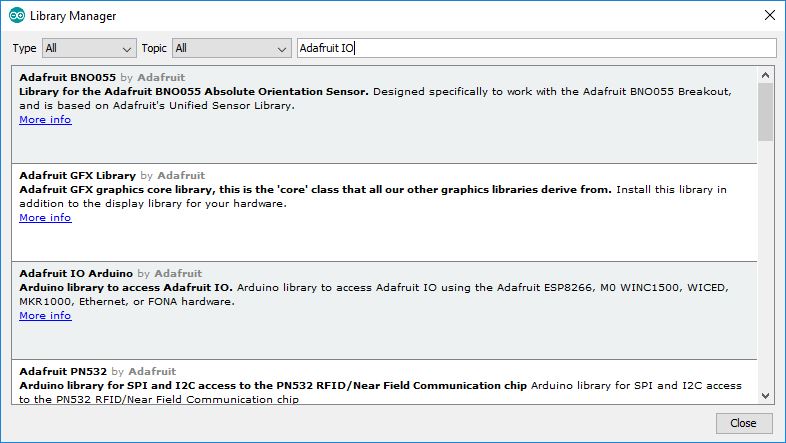Close the Library Manager window with X
786x443 pixels.
coord(769,16)
